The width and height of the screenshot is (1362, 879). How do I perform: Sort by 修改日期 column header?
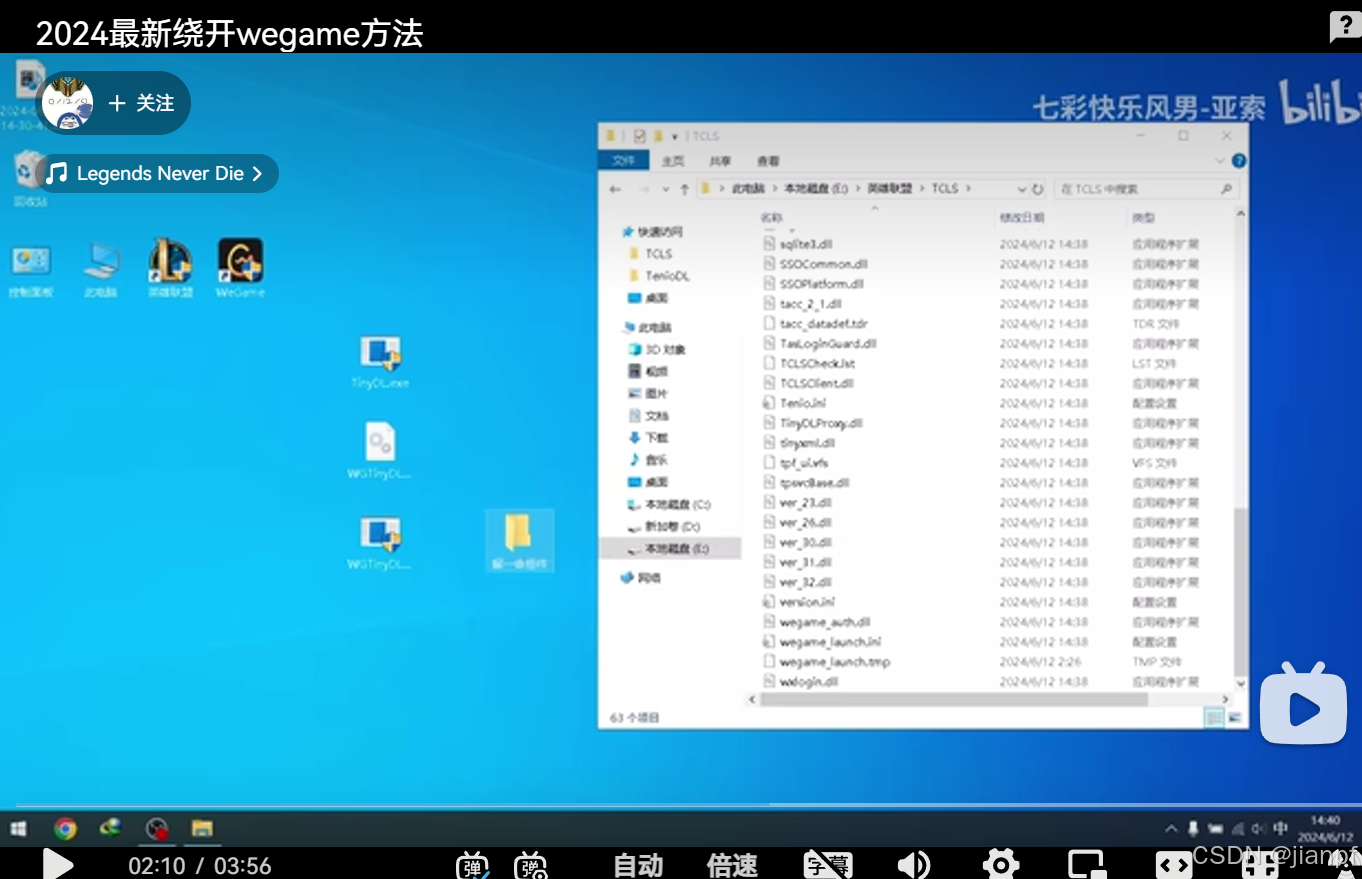point(1021,217)
